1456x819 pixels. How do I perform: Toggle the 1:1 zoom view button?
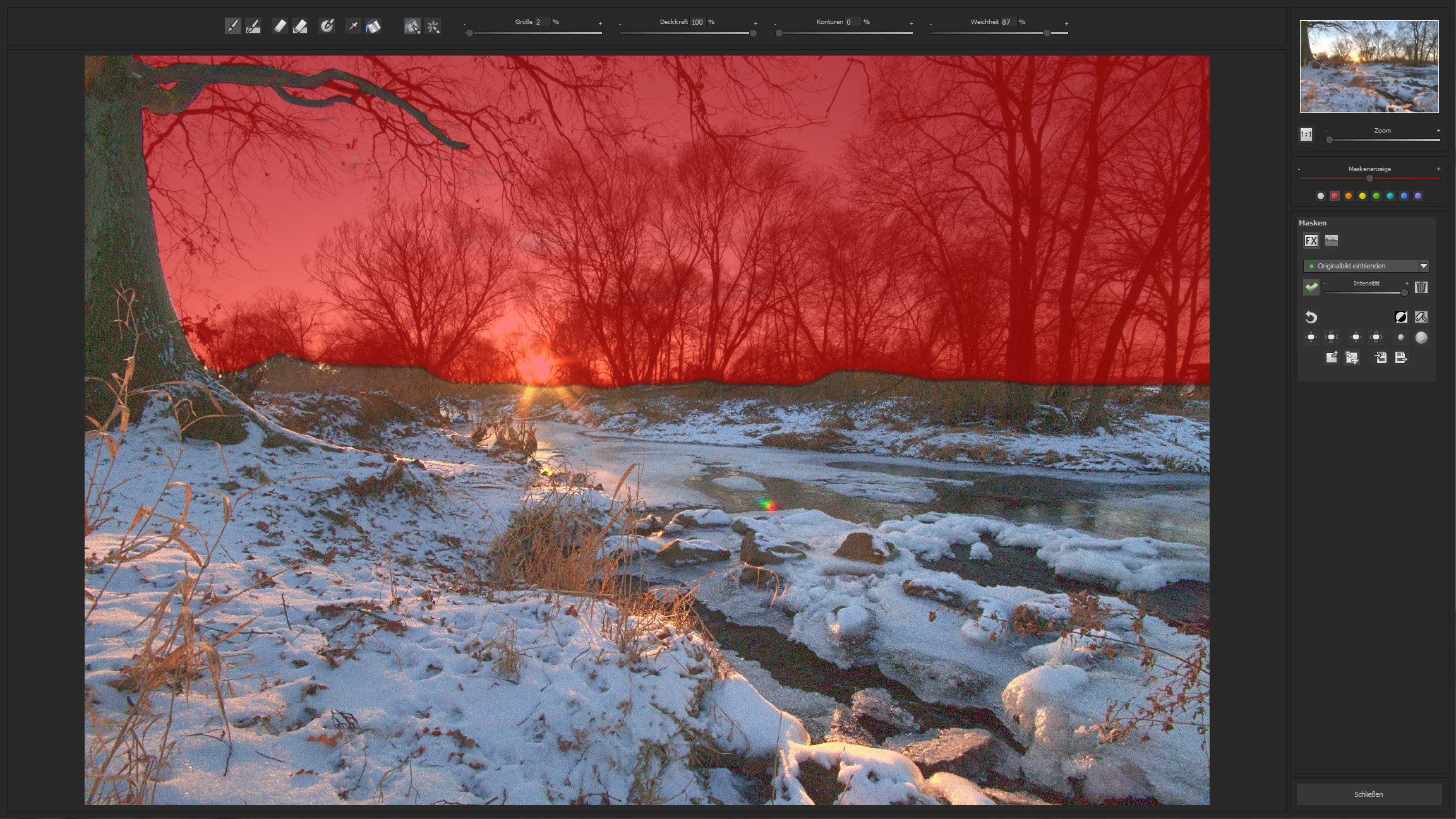pyautogui.click(x=1306, y=135)
